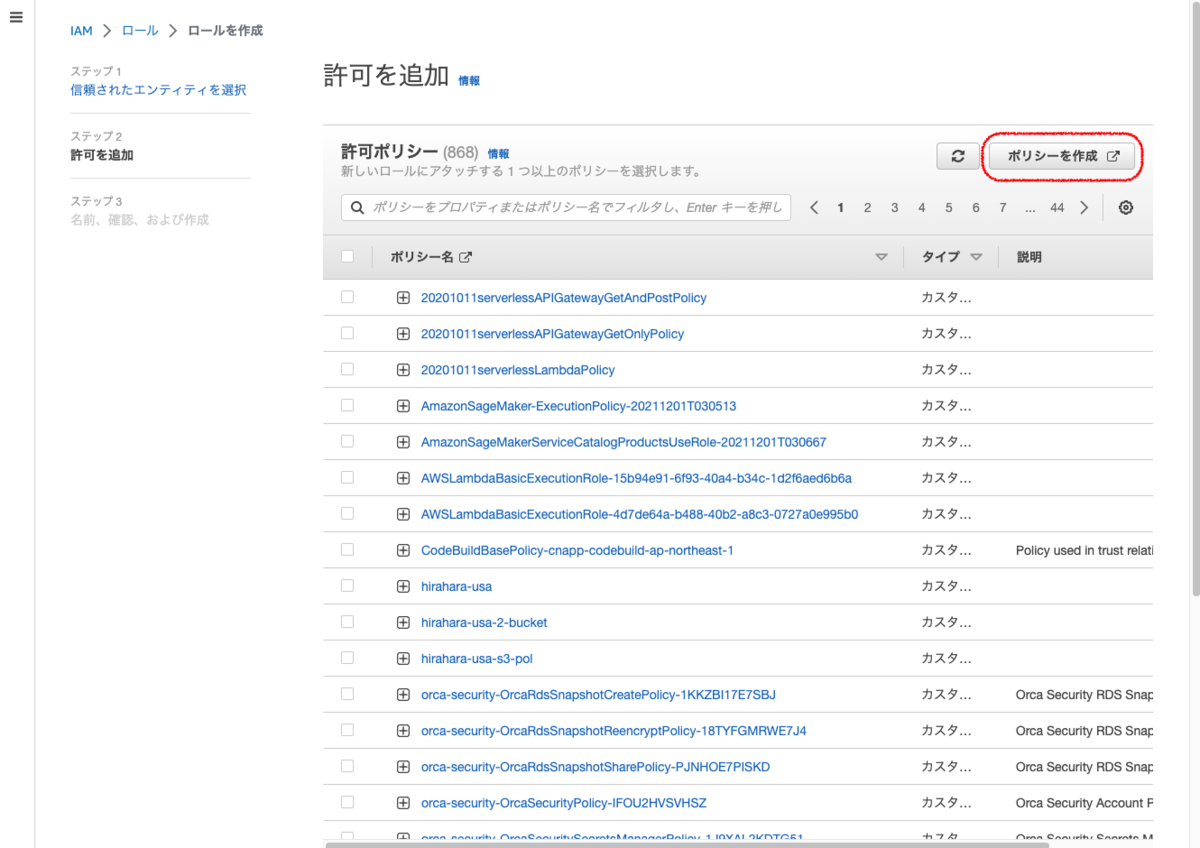Click the search magnifier icon
This screenshot has width=1200, height=848.
pyautogui.click(x=357, y=207)
